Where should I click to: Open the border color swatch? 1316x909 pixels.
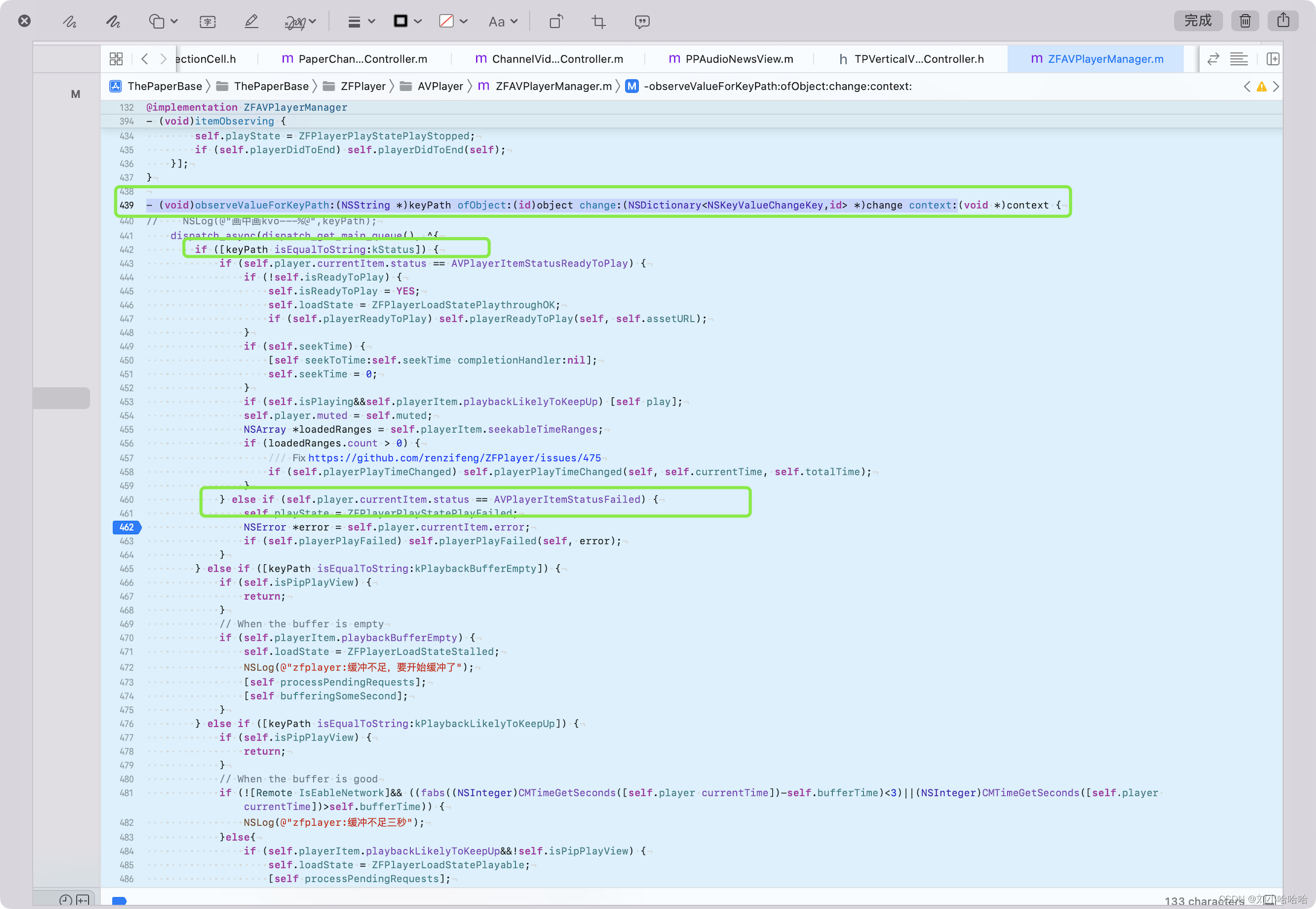coord(401,21)
